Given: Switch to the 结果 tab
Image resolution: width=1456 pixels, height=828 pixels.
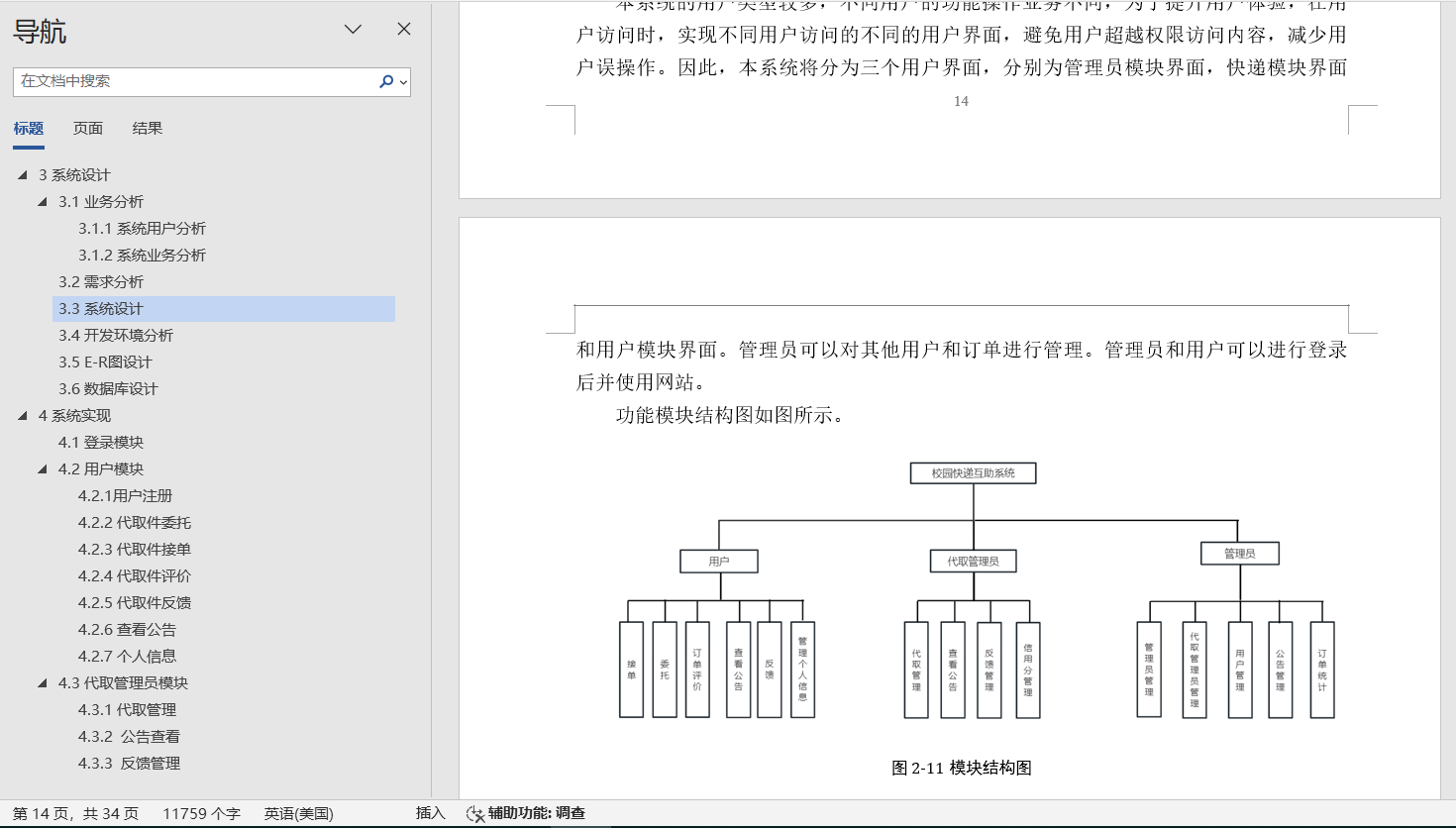Looking at the screenshot, I should coord(148,129).
